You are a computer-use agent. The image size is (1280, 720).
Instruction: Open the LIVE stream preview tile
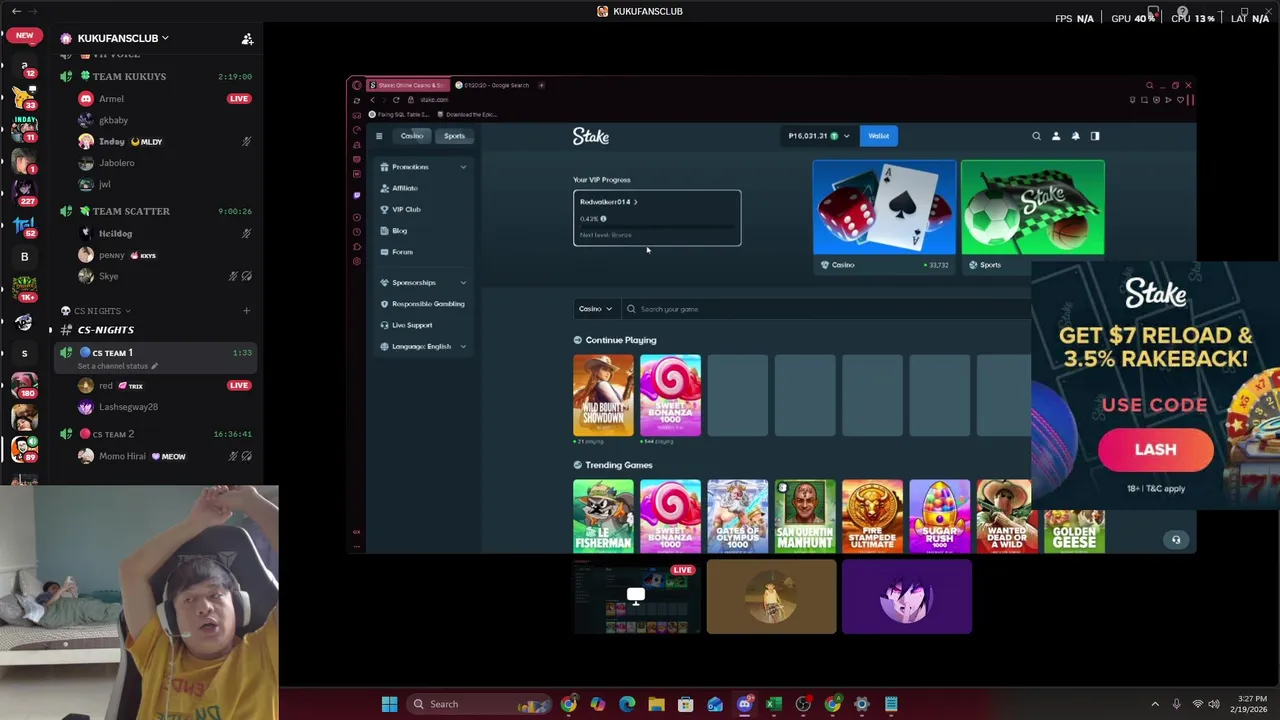pos(636,597)
